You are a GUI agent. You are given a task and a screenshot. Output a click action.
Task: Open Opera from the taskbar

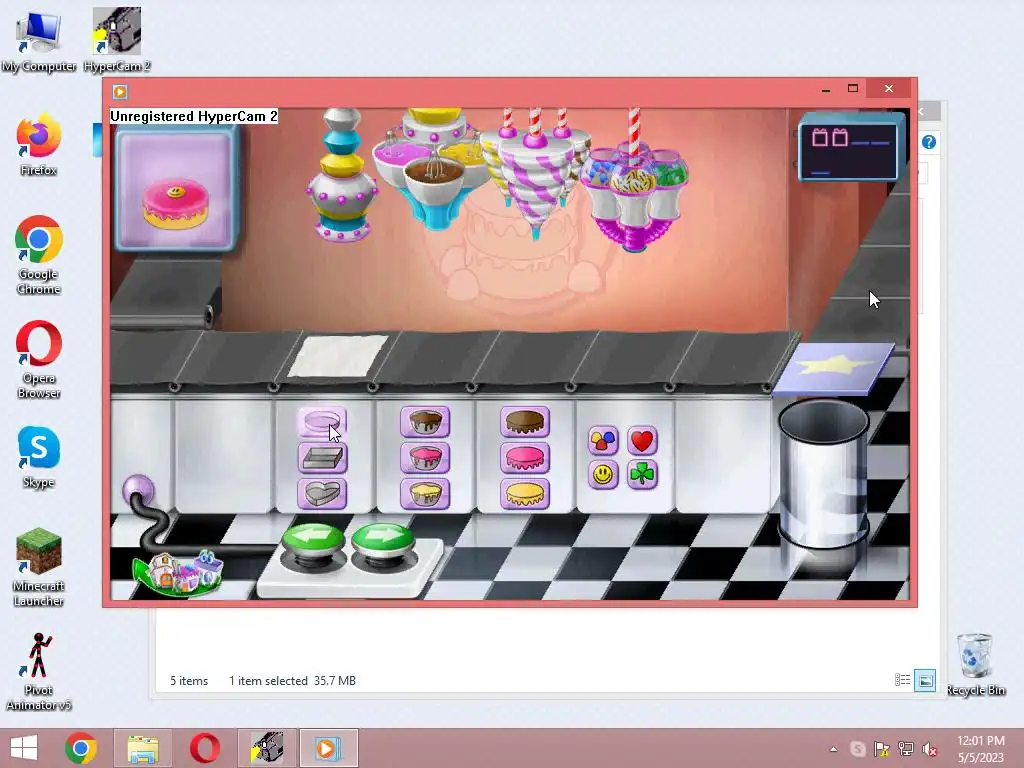coord(204,748)
